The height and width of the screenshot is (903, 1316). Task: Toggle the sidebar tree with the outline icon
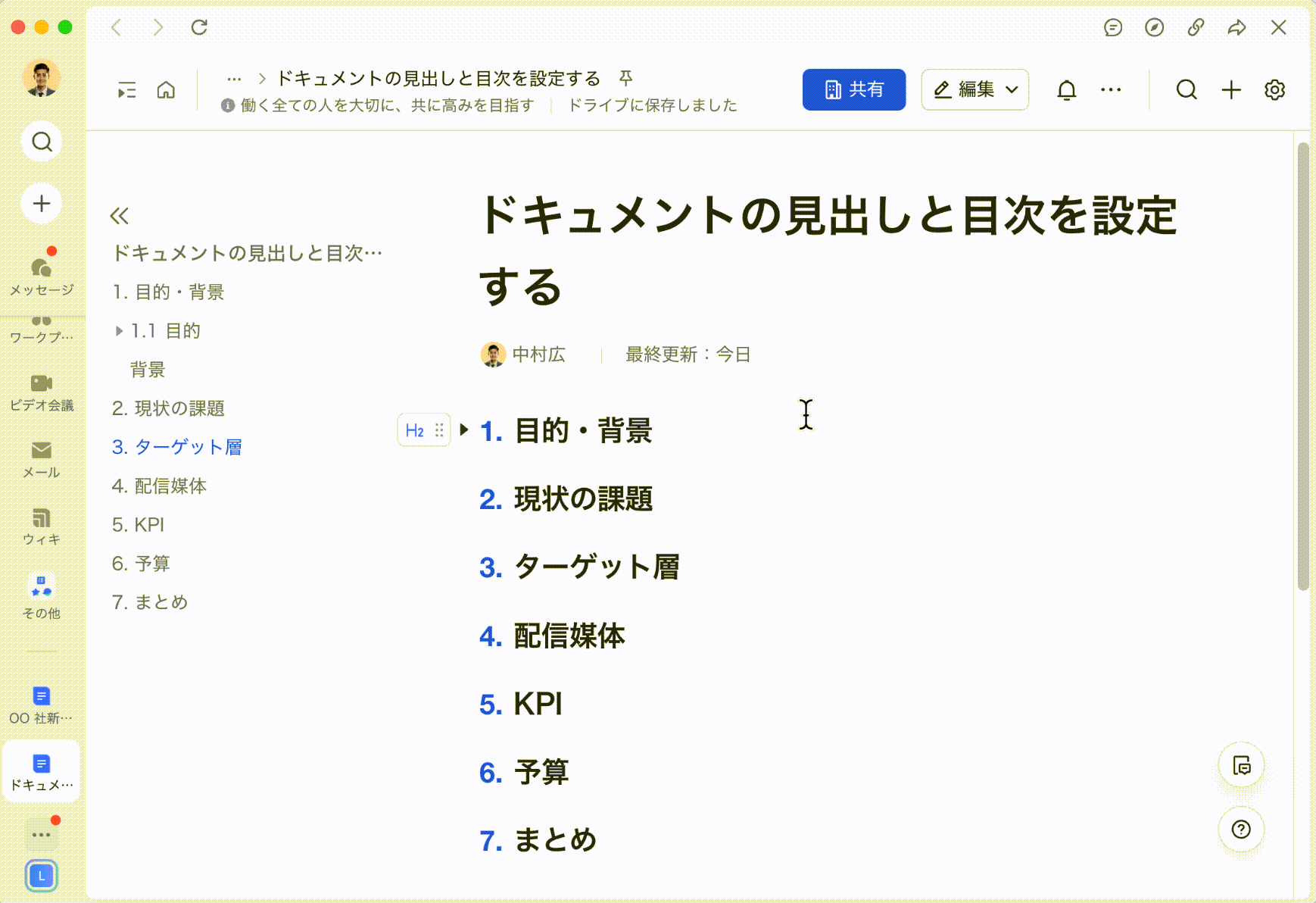[126, 91]
